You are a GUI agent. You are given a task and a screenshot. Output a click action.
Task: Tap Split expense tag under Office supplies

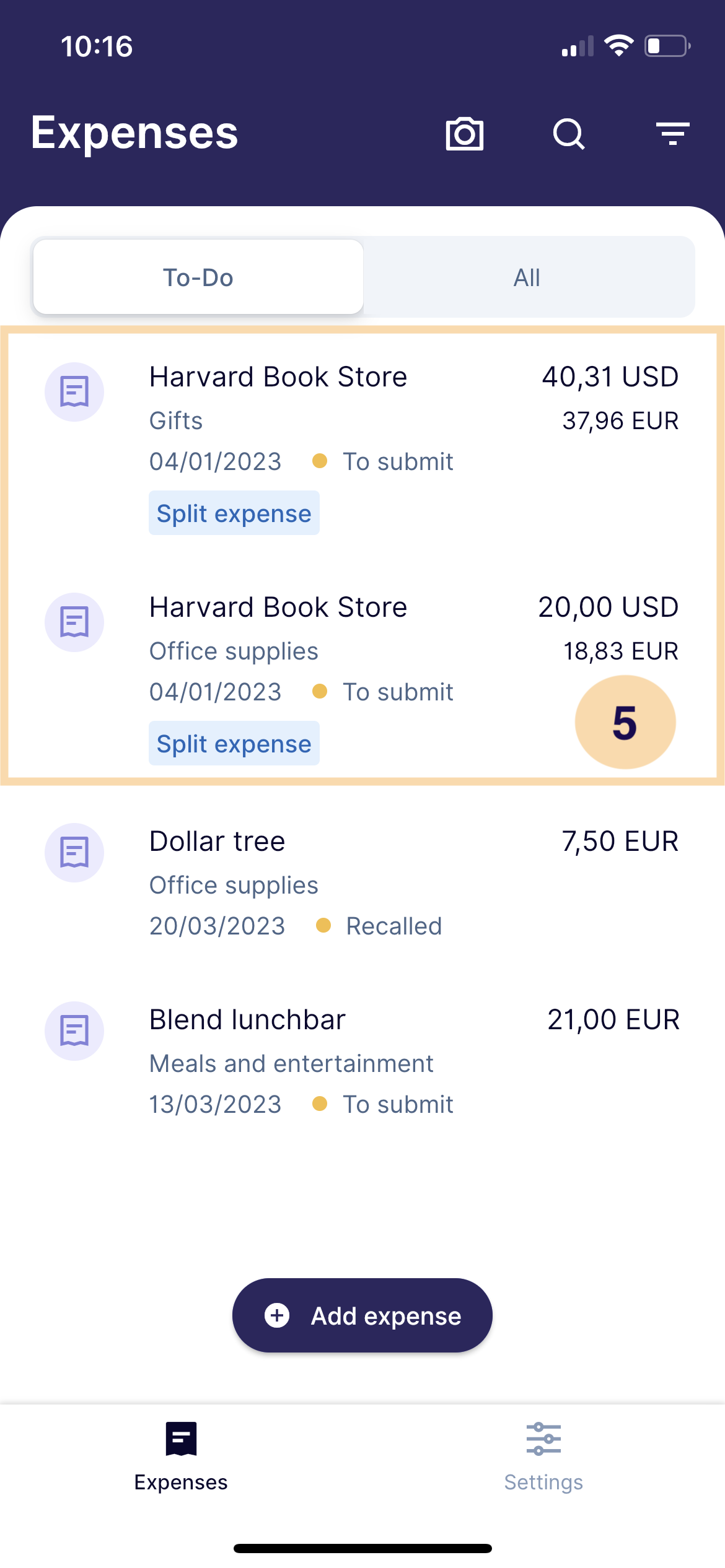coord(234,744)
